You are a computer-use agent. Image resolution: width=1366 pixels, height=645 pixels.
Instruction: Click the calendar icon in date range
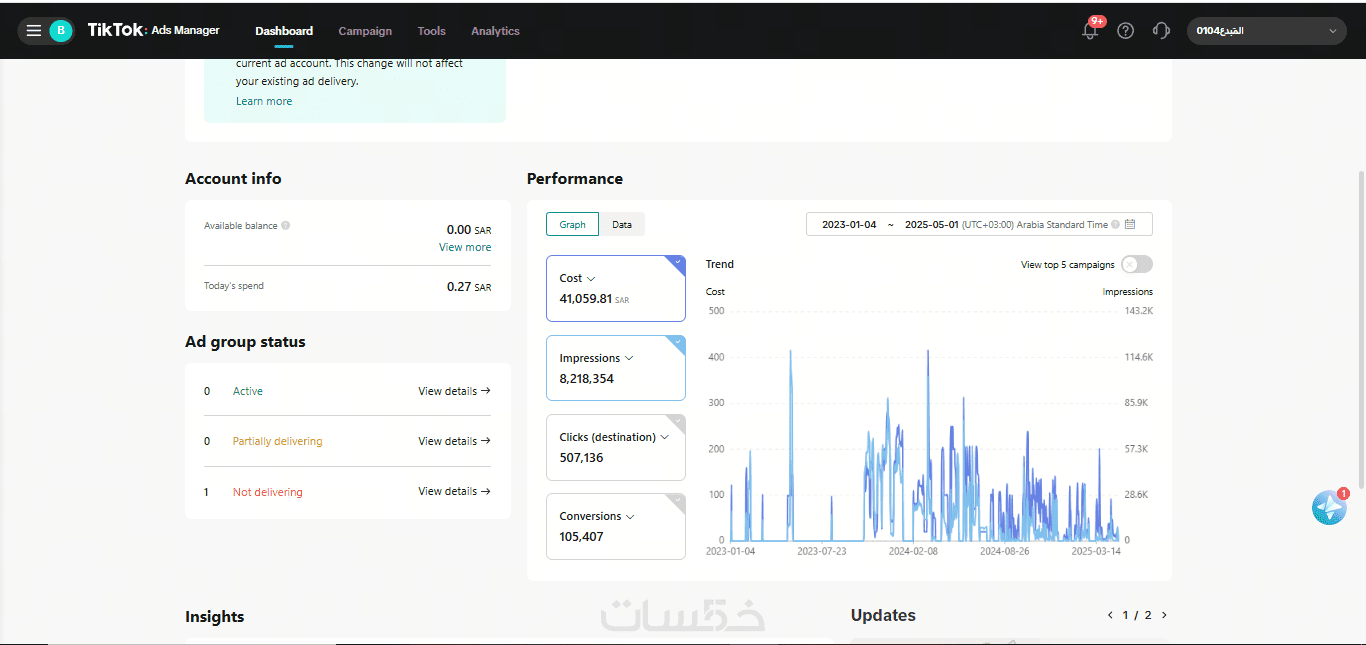[x=1130, y=224]
